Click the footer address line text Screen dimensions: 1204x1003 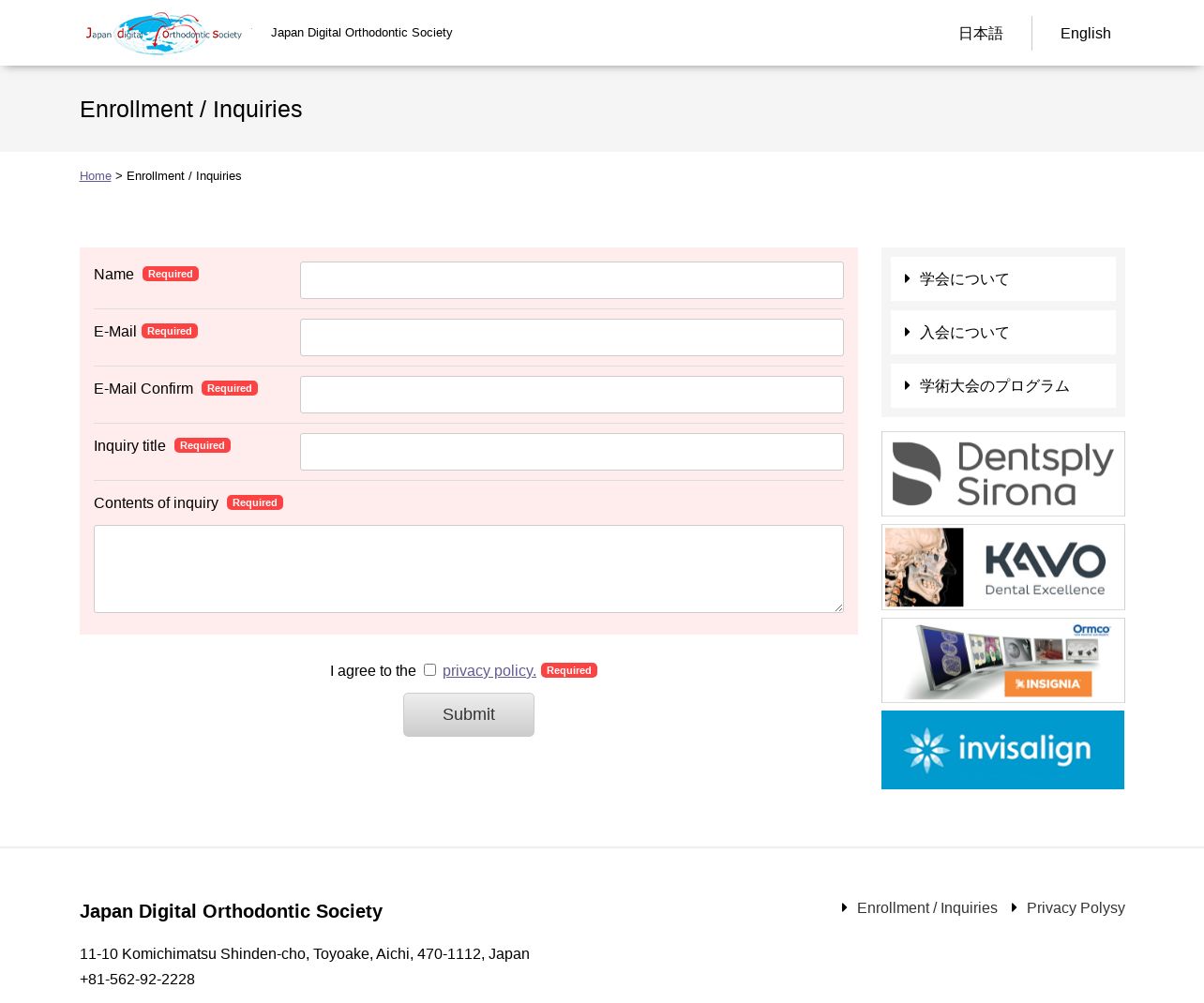point(305,954)
